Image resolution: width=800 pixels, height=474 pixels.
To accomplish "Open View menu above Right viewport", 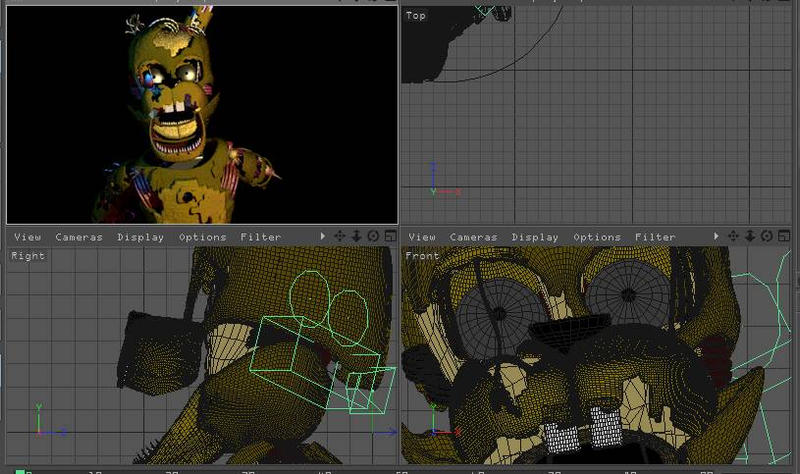I will click(28, 237).
